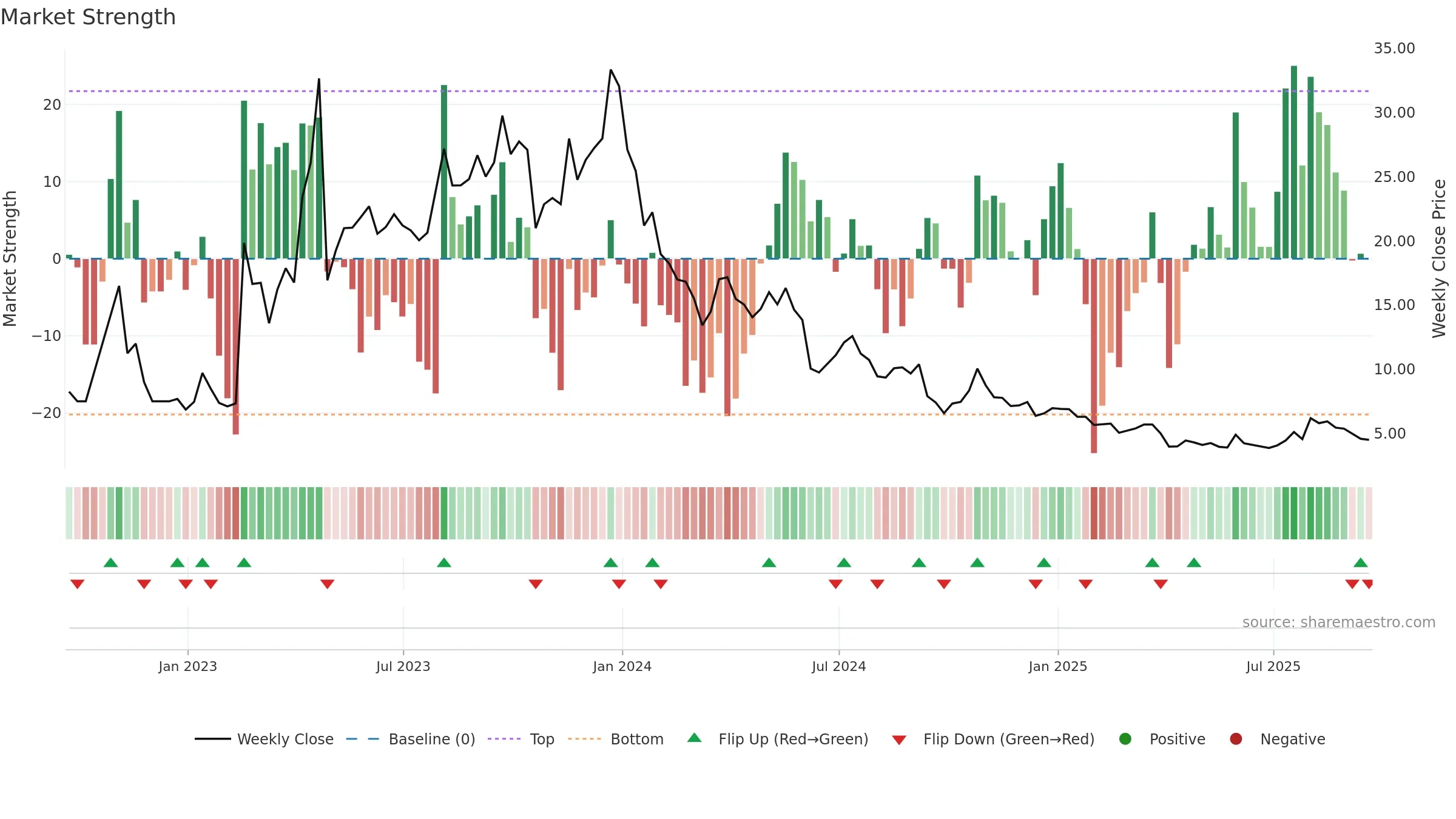
Task: Click the −10 market strength axis label
Action: 47,336
